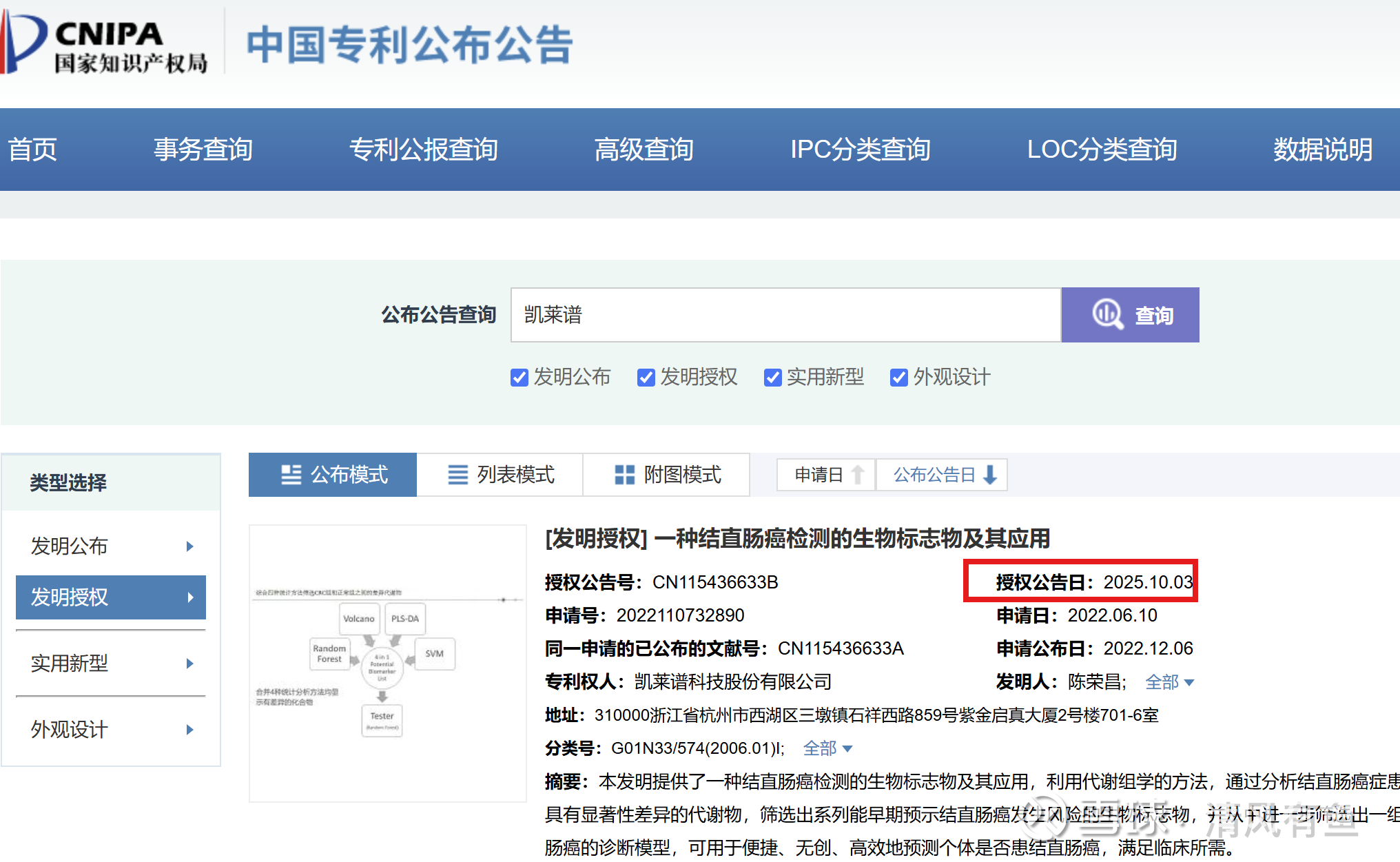The height and width of the screenshot is (862, 1400).
Task: Sort descending with the 公布公告日 down arrow
Action: pos(990,475)
